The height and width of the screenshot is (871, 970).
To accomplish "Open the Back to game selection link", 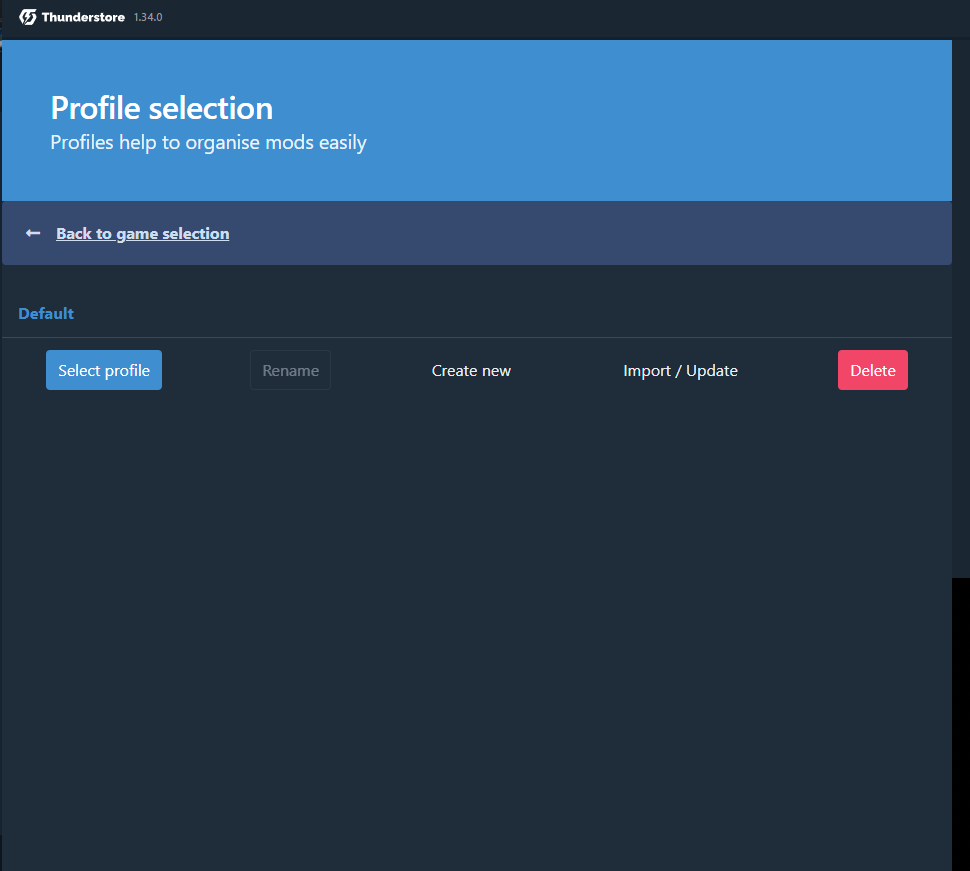I will 142,233.
